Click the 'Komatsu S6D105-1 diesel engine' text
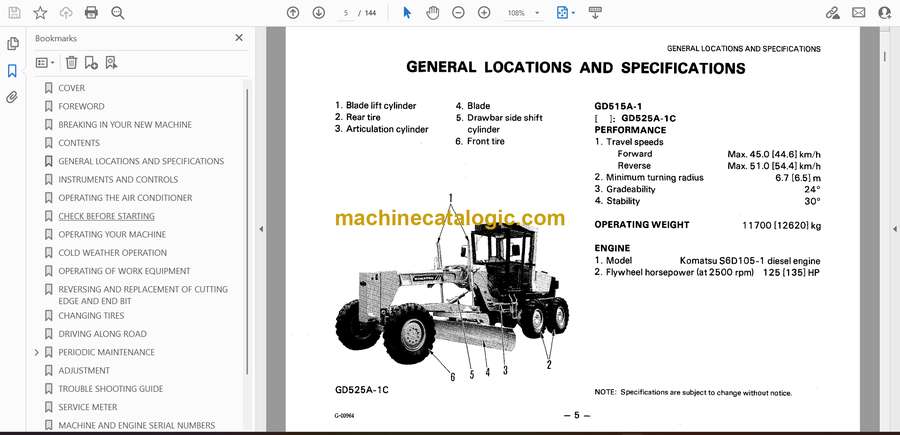The image size is (900, 435). point(750,261)
